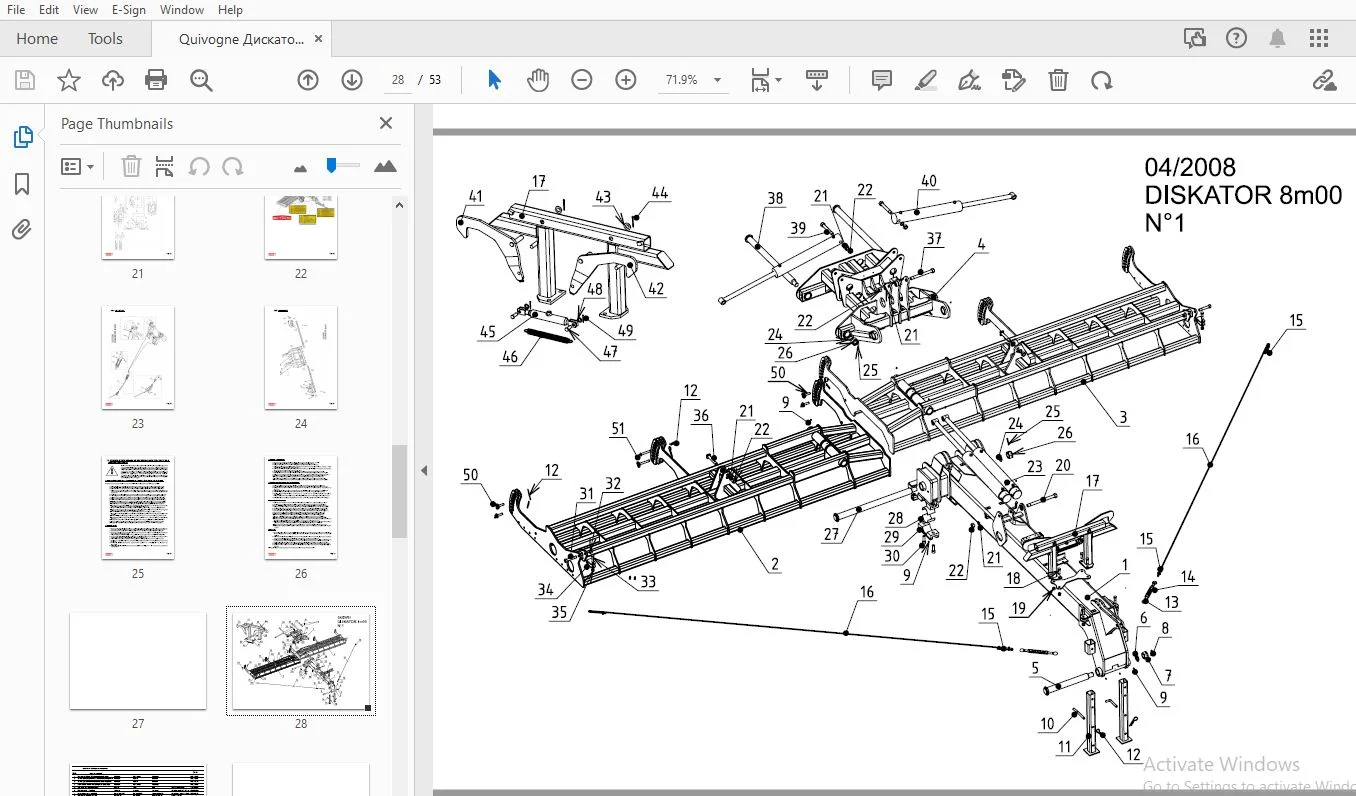The width and height of the screenshot is (1356, 796).
Task: Open the Help question mark menu
Action: pos(1237,39)
